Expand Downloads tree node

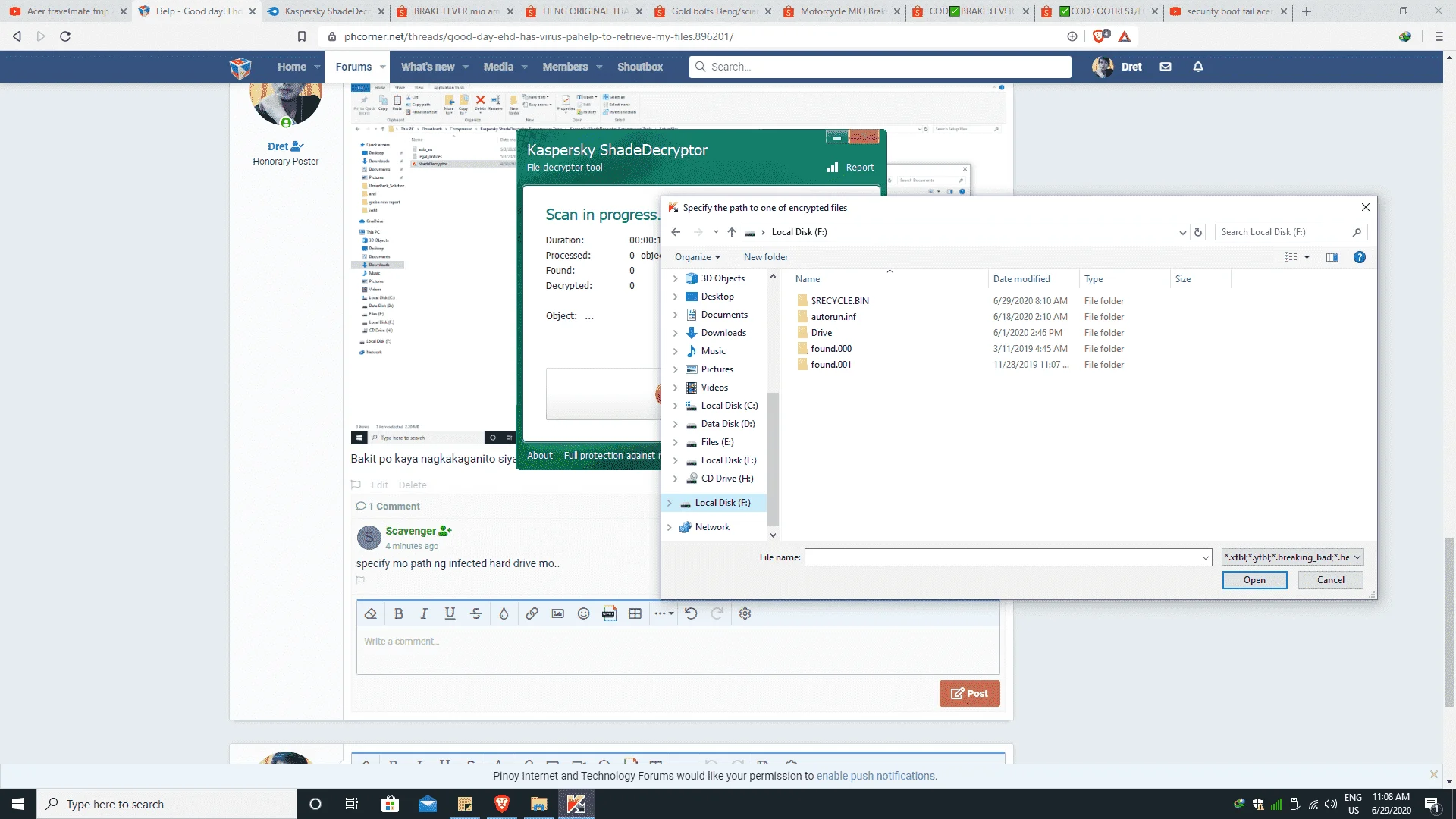tap(675, 333)
